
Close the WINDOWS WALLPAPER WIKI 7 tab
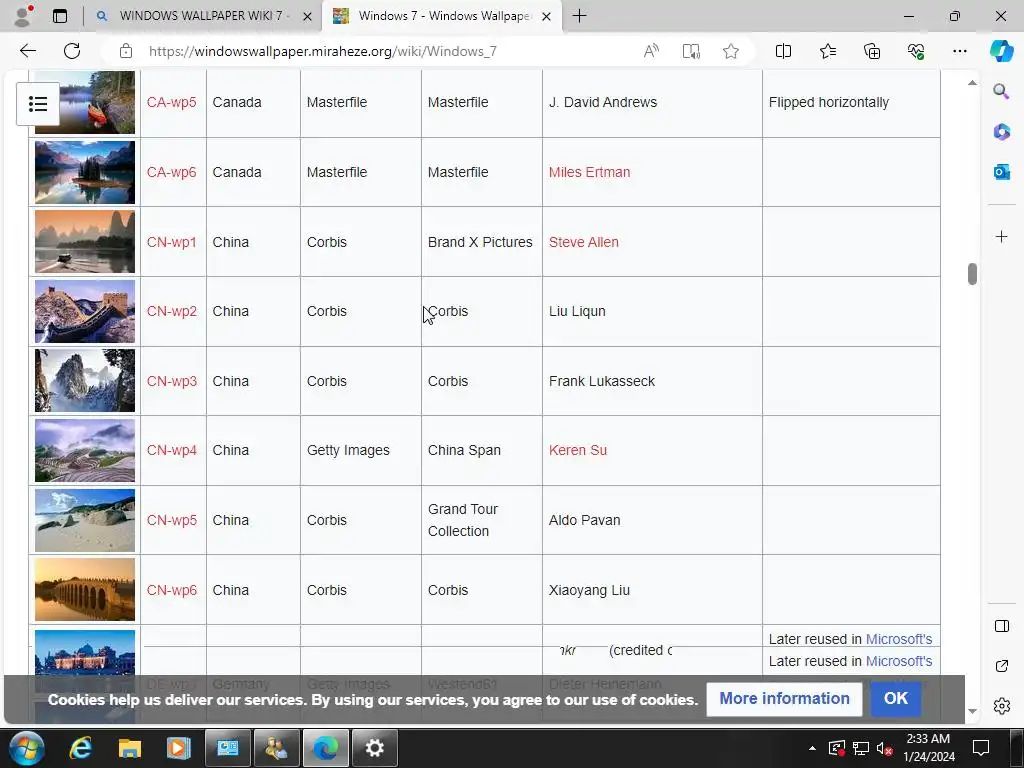pyautogui.click(x=307, y=16)
